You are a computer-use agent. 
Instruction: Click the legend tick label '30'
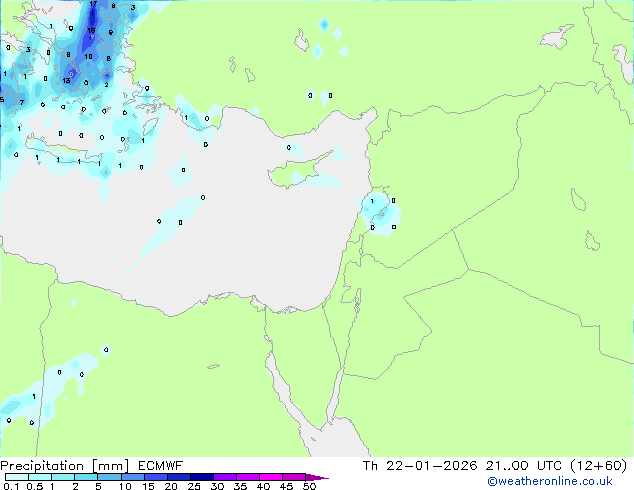coord(217,486)
